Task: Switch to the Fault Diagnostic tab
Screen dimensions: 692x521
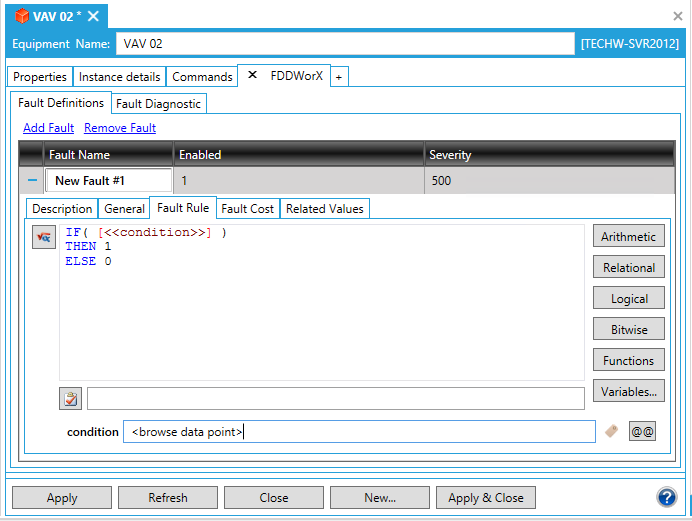Action: pyautogui.click(x=159, y=103)
